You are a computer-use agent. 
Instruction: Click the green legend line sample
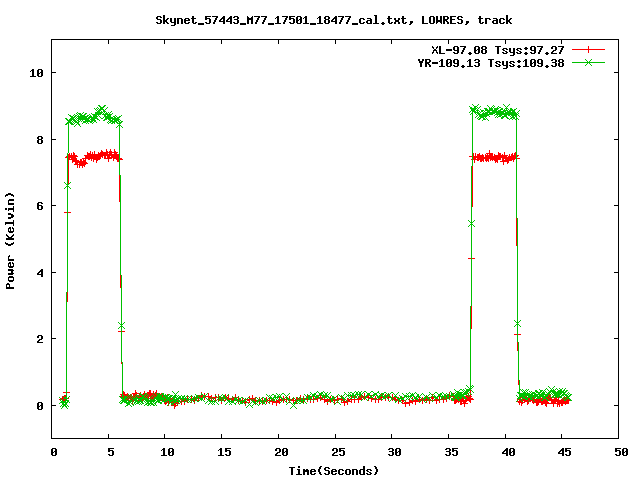point(588,62)
